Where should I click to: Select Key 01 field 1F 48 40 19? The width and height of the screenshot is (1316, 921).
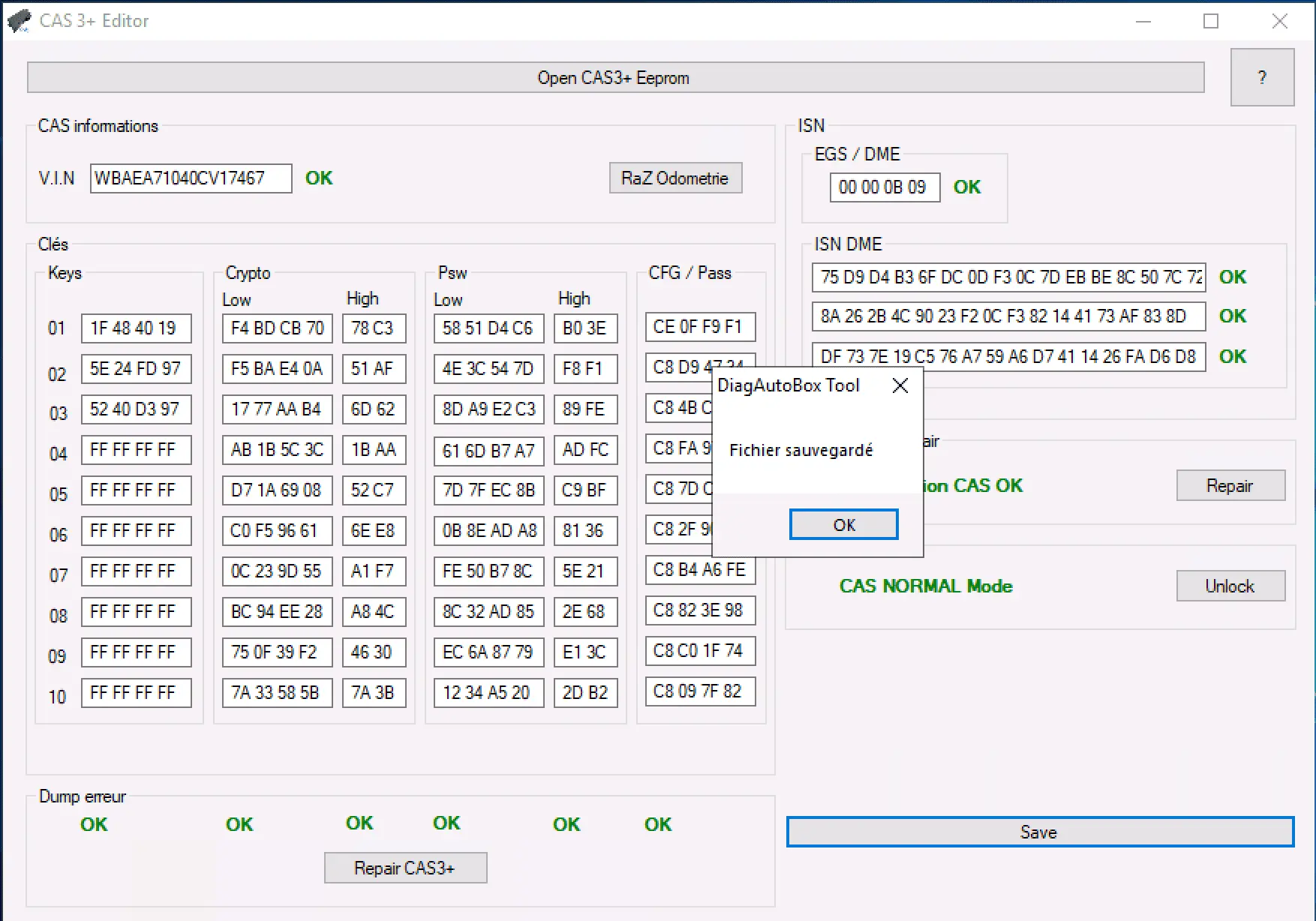136,328
